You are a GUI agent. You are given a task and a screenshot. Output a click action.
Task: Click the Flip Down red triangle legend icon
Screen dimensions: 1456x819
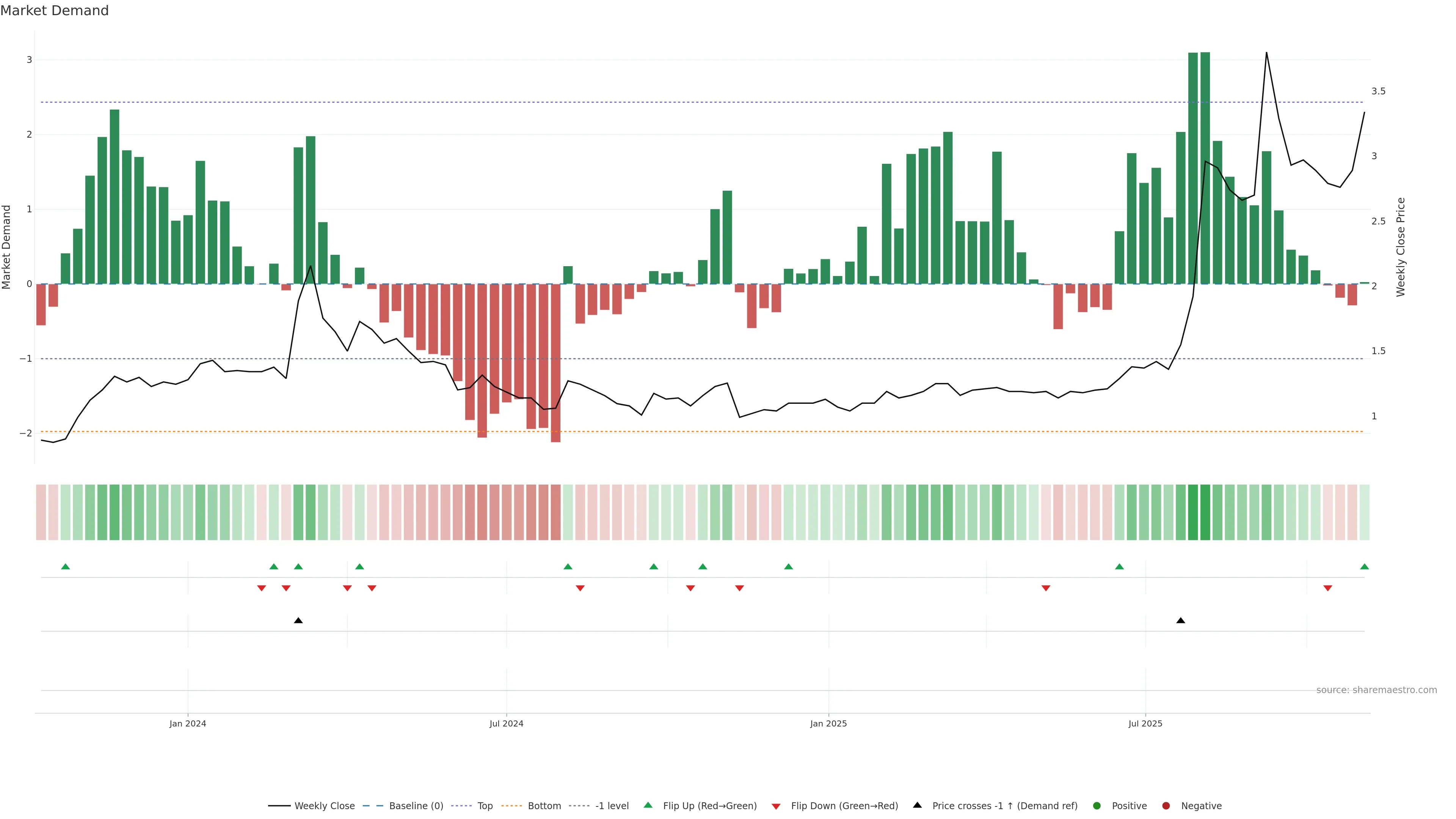(x=776, y=806)
